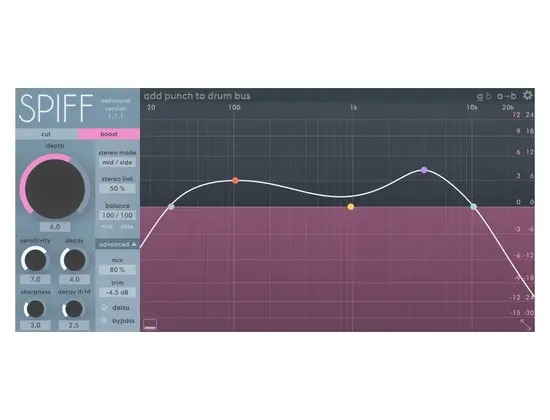The image size is (550, 420).
Task: Select the purple EQ node
Action: click(x=424, y=170)
